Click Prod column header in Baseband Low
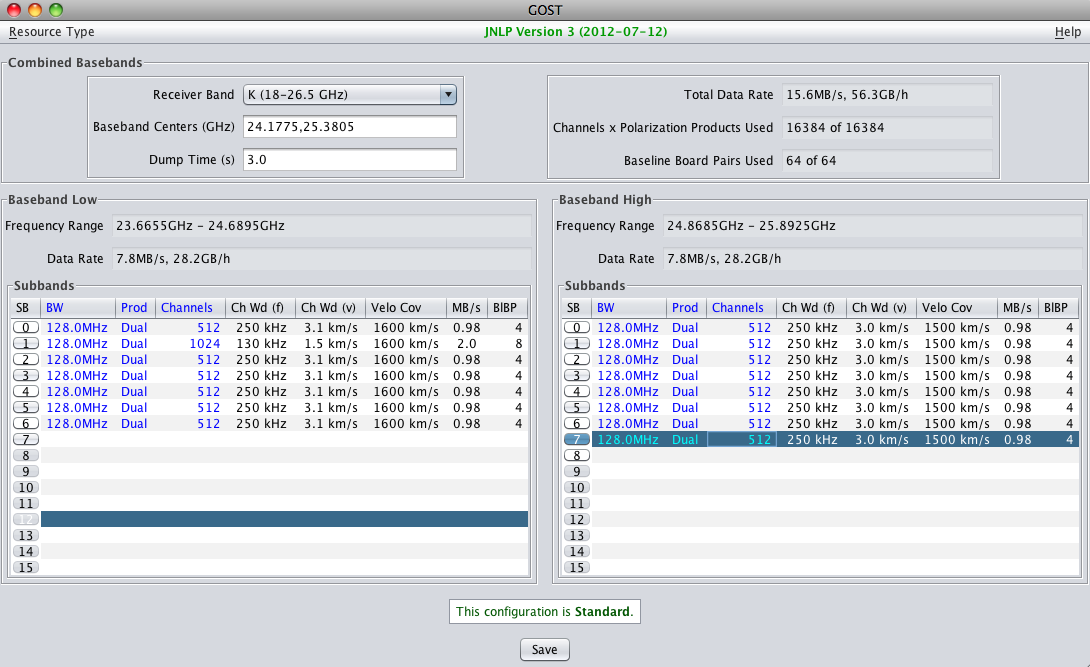Viewport: 1090px width, 667px height. [x=134, y=308]
